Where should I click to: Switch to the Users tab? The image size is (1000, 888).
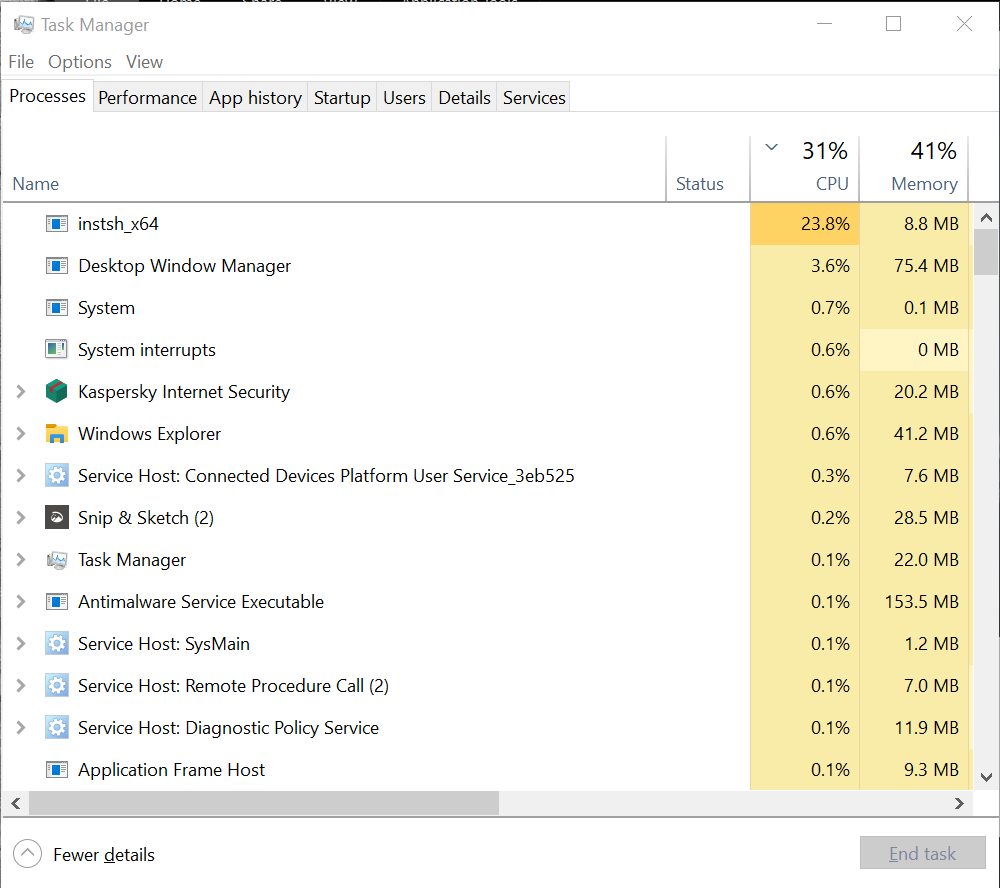coord(404,98)
